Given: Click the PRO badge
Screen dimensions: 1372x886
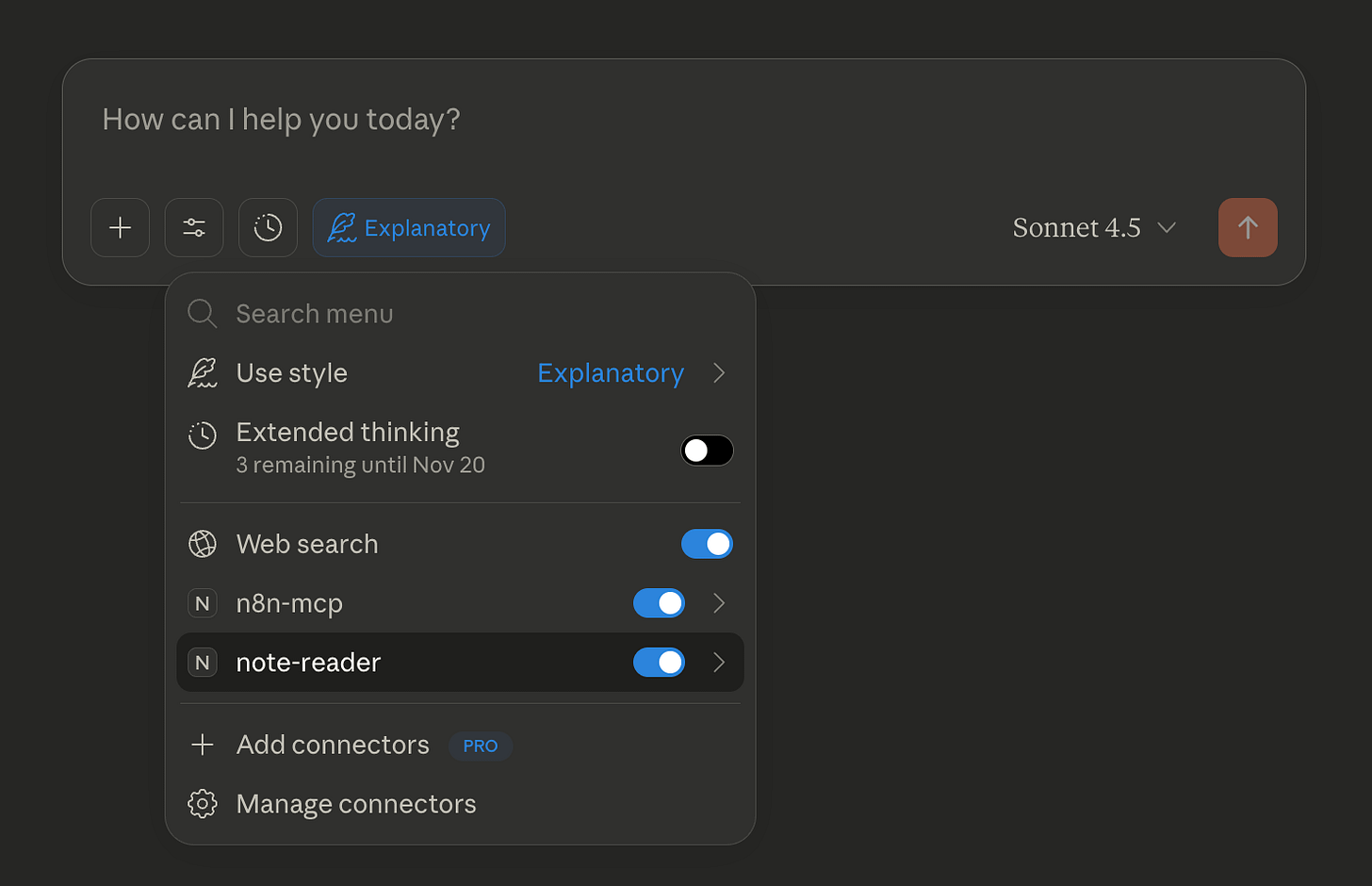Looking at the screenshot, I should 481,746.
